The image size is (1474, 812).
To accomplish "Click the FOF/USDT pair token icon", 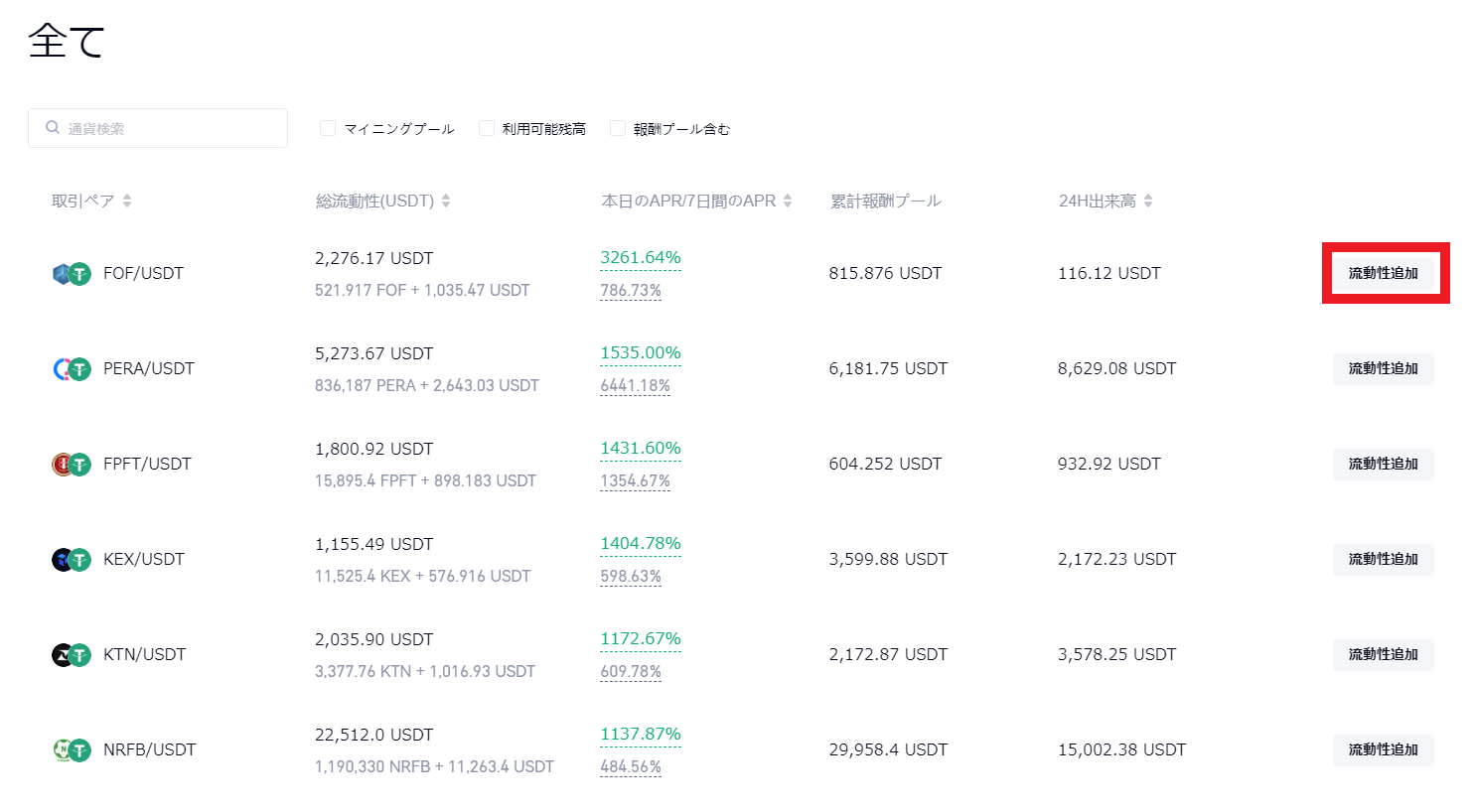I will [x=71, y=274].
